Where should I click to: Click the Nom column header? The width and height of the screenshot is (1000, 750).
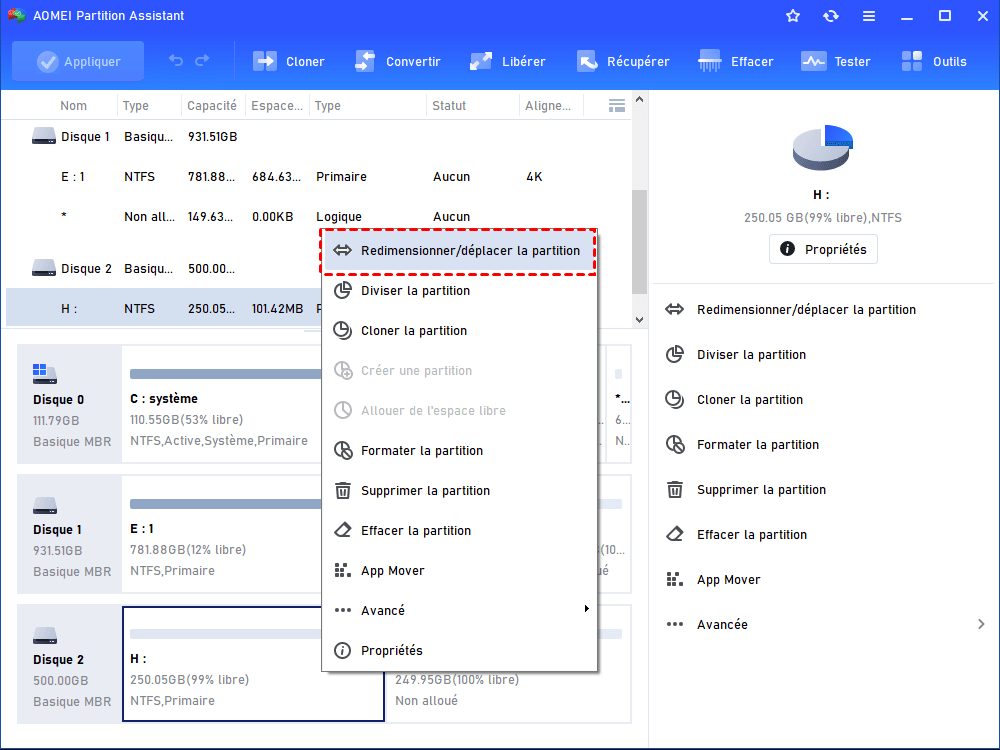coord(73,106)
